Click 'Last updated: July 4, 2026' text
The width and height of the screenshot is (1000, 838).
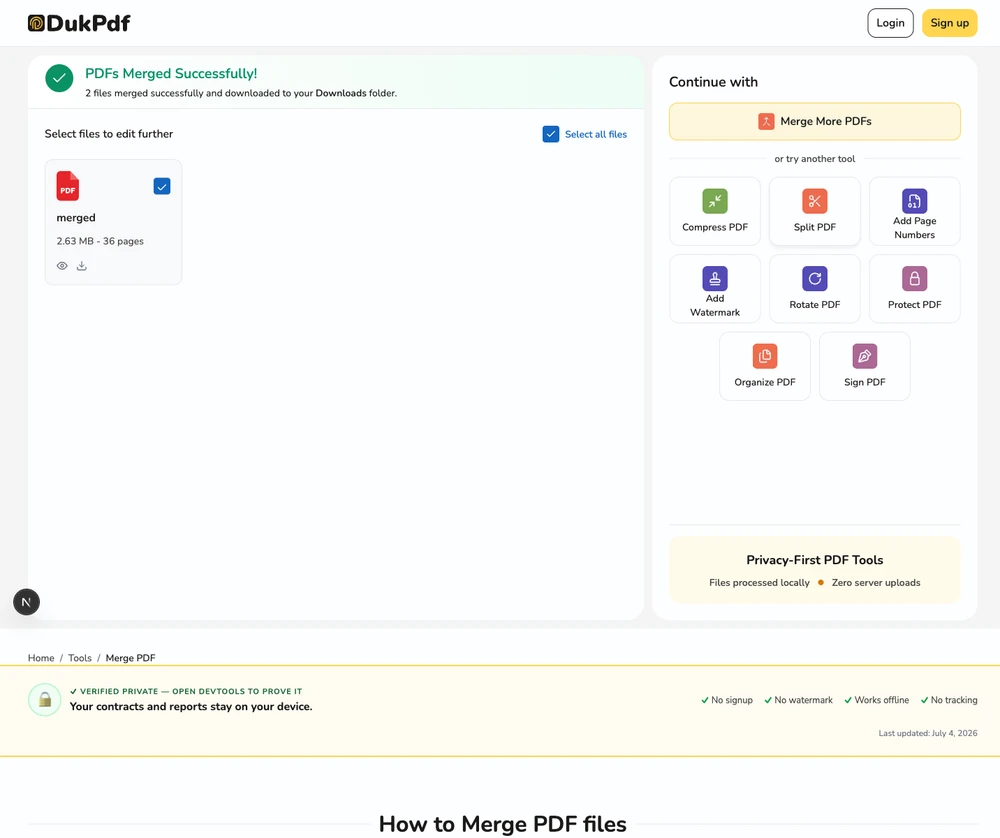pos(928,733)
